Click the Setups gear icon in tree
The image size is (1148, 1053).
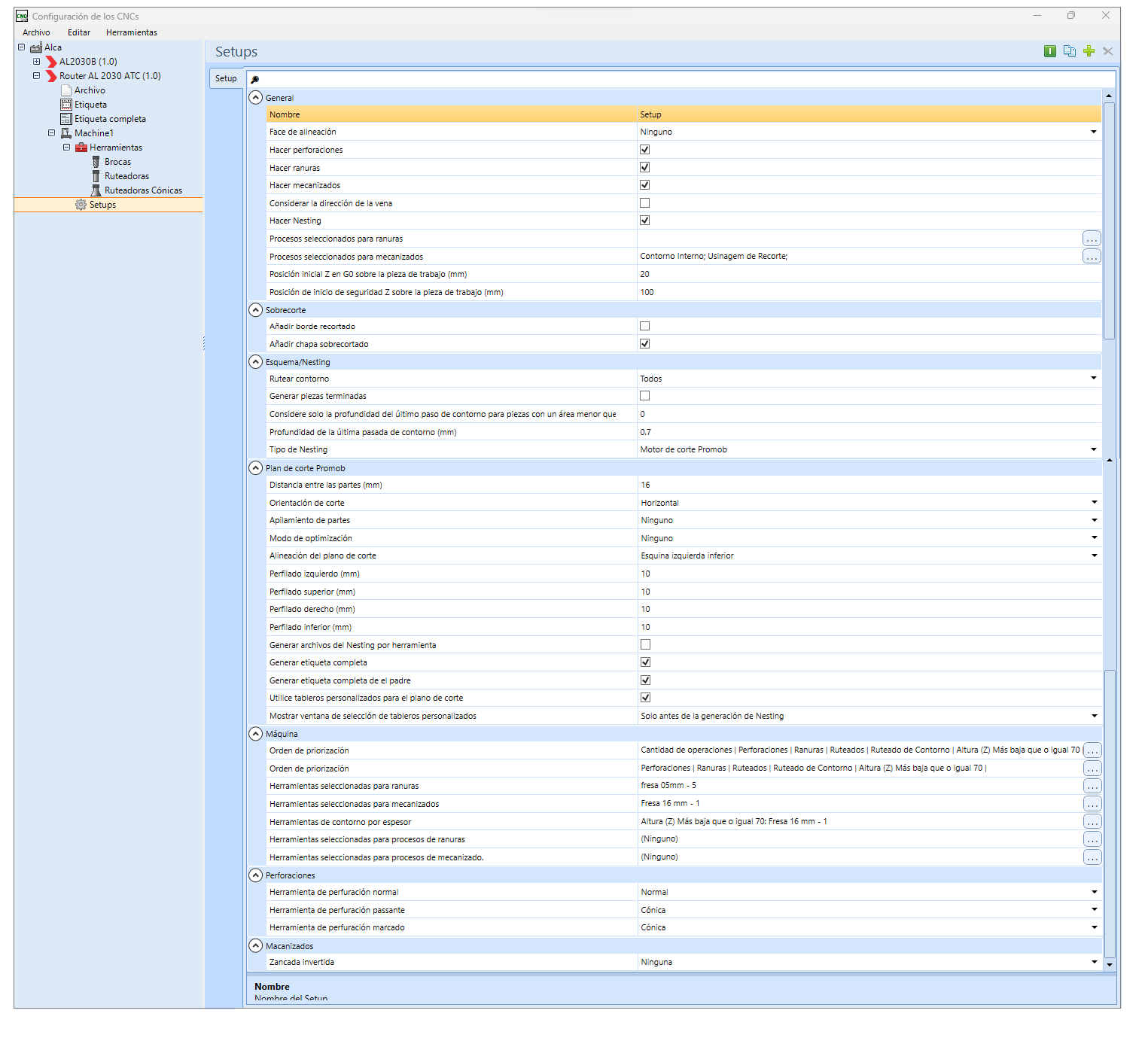(81, 205)
